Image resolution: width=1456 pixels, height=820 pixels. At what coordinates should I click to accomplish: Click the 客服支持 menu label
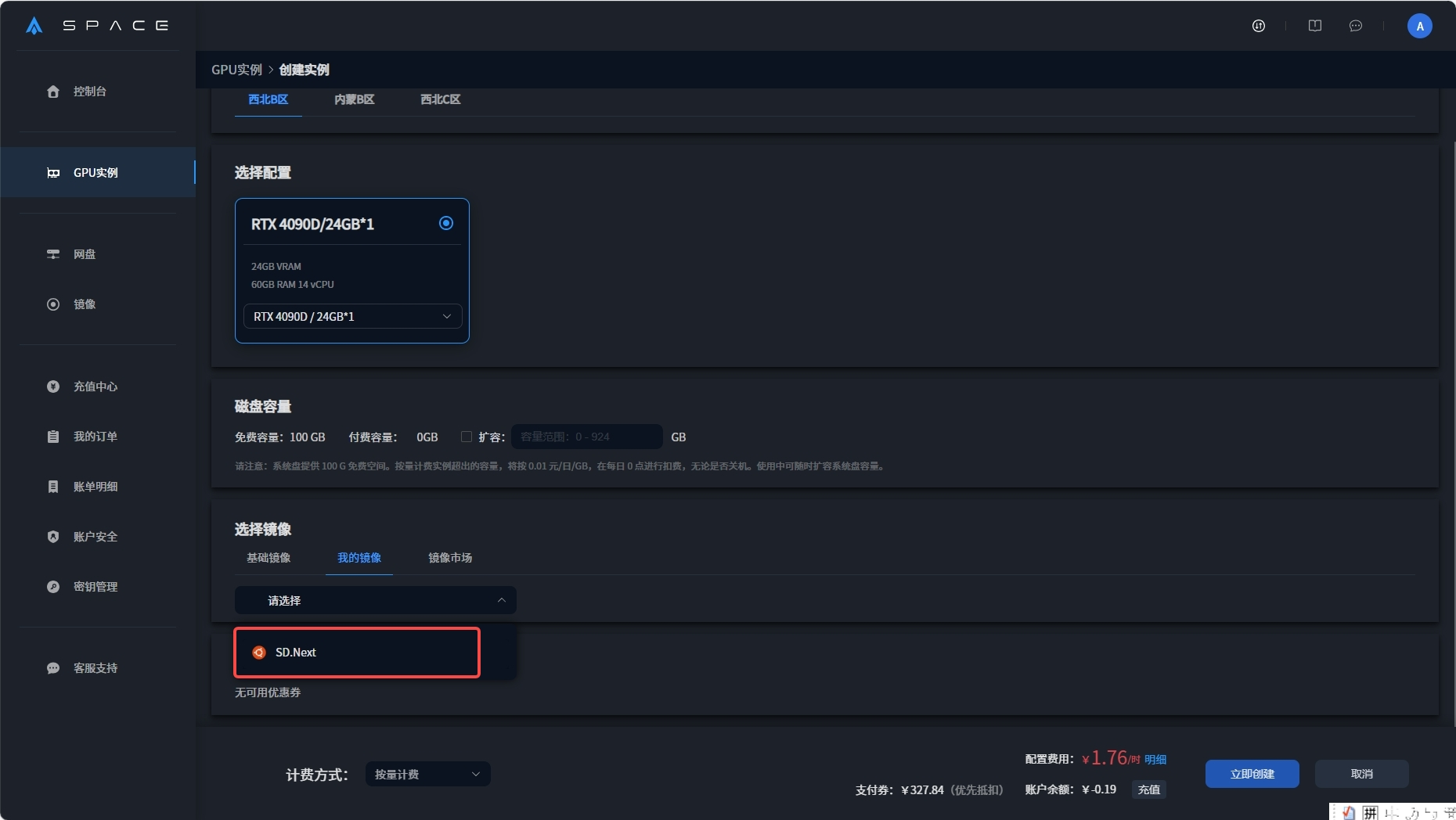point(96,668)
